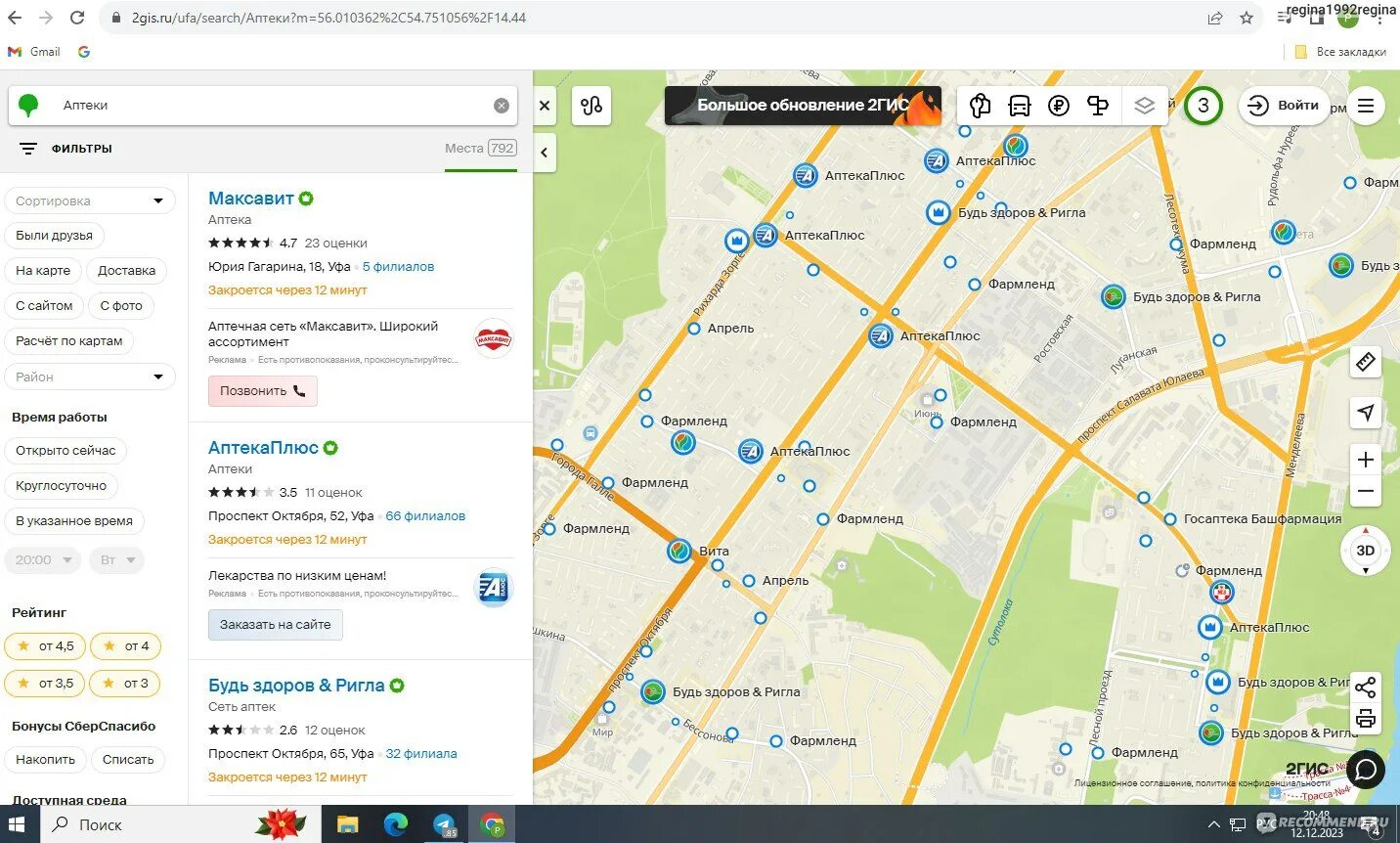Image resolution: width=1400 pixels, height=843 pixels.
Task: Show traffic score circle 3
Action: tap(1203, 106)
